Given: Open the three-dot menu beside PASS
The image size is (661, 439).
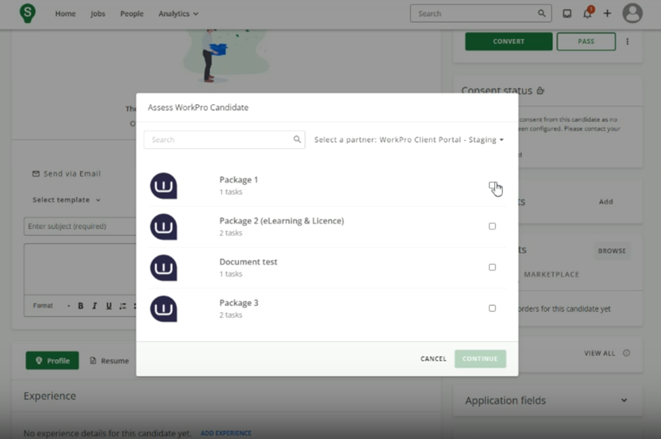Looking at the screenshot, I should click(x=627, y=41).
